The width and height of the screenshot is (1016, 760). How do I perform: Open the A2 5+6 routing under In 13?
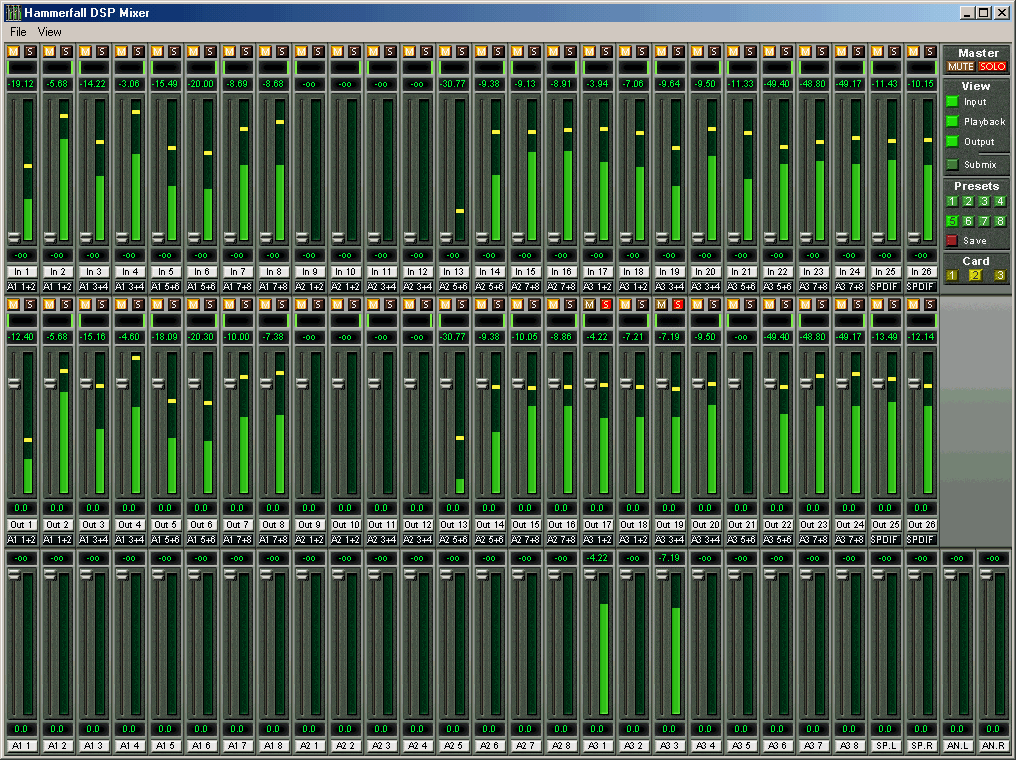pos(454,286)
